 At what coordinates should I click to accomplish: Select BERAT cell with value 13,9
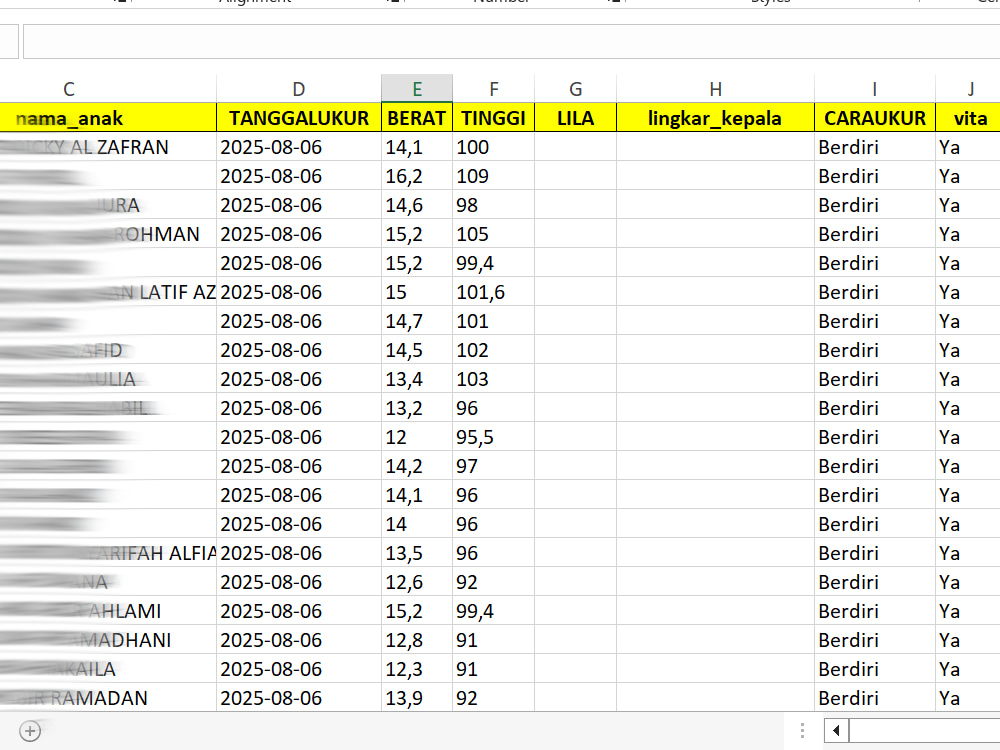point(417,698)
